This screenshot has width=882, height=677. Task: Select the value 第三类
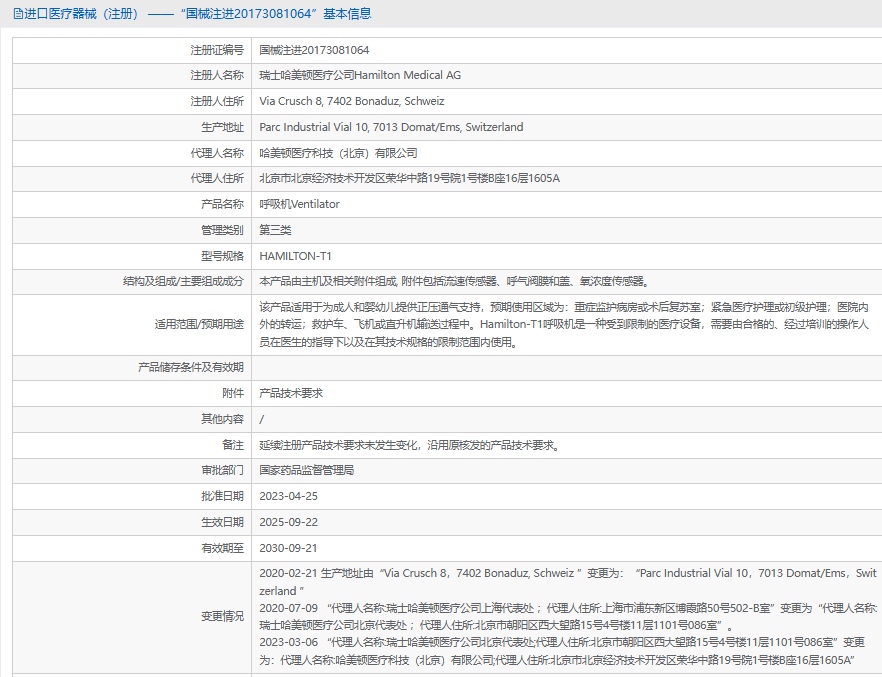pyautogui.click(x=275, y=230)
